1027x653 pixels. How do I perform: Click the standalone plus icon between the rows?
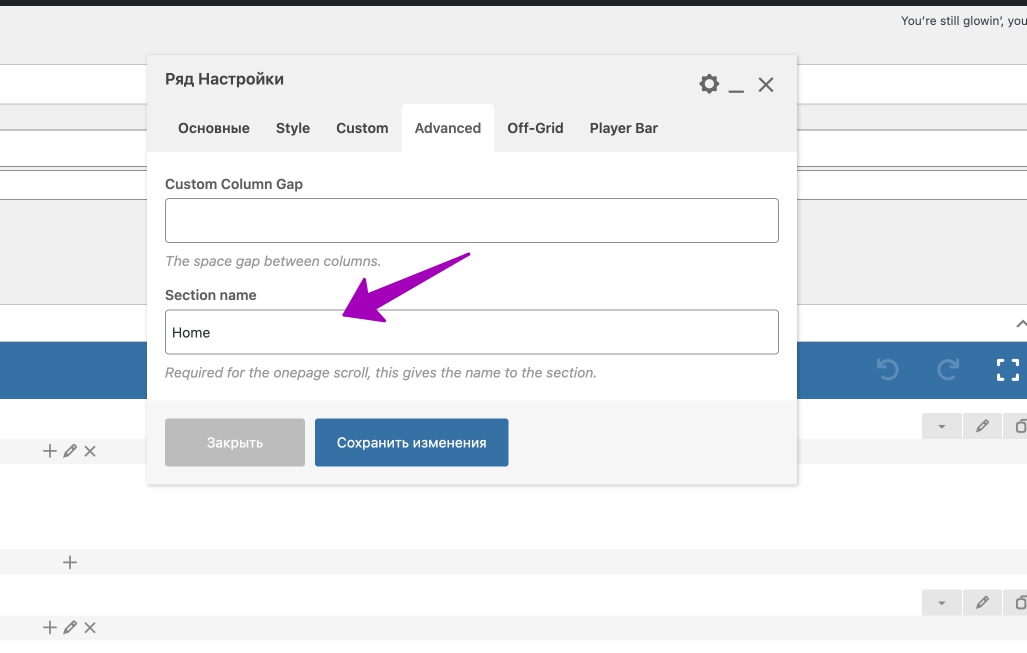pyautogui.click(x=70, y=562)
